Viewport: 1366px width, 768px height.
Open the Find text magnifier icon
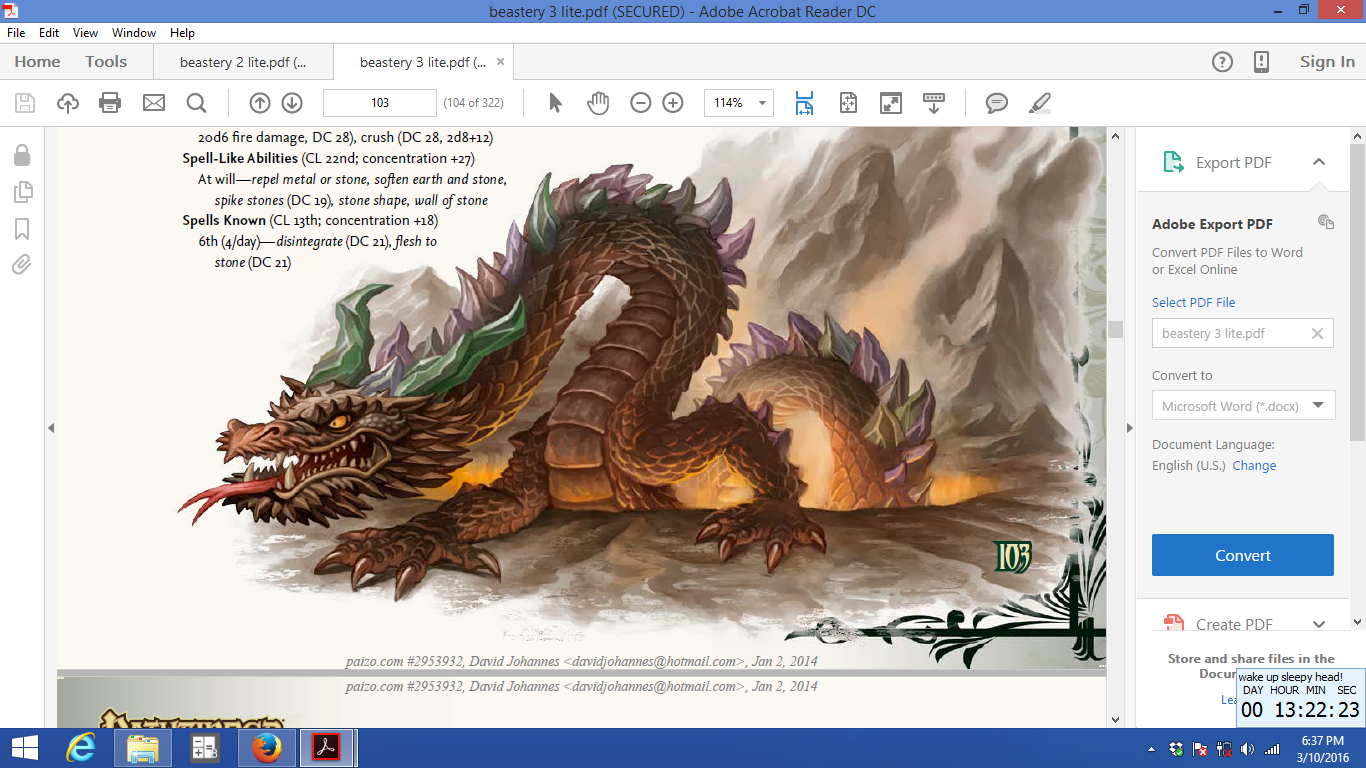[196, 102]
